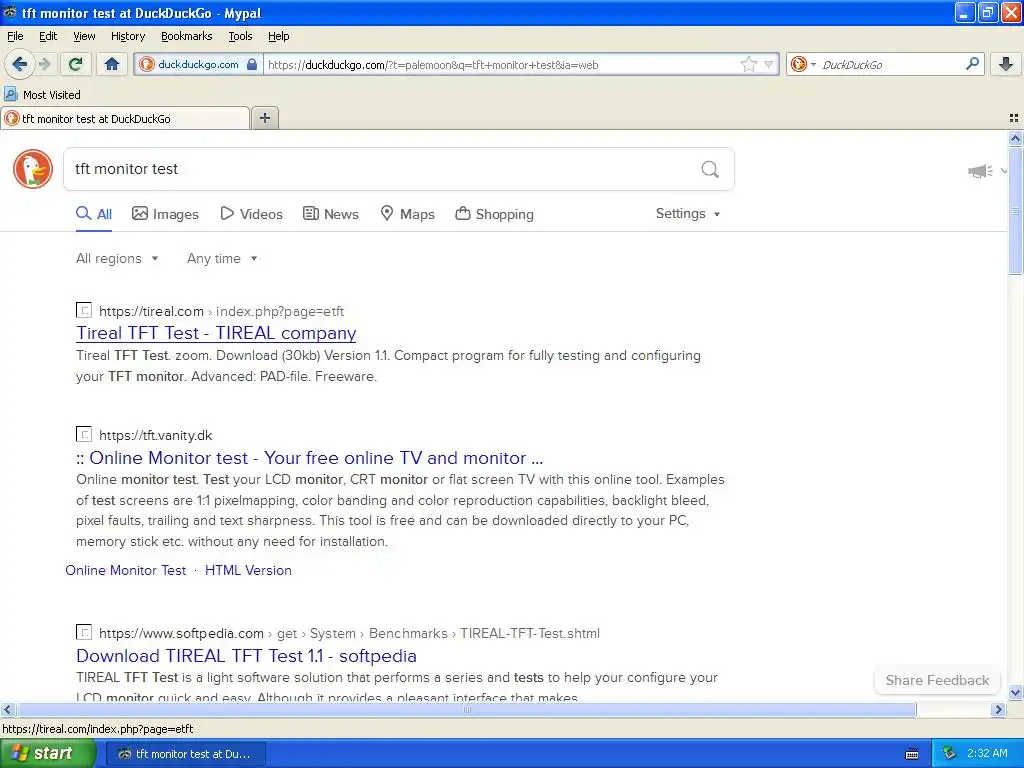This screenshot has width=1024, height=768.
Task: Open the Home page button
Action: [x=112, y=64]
